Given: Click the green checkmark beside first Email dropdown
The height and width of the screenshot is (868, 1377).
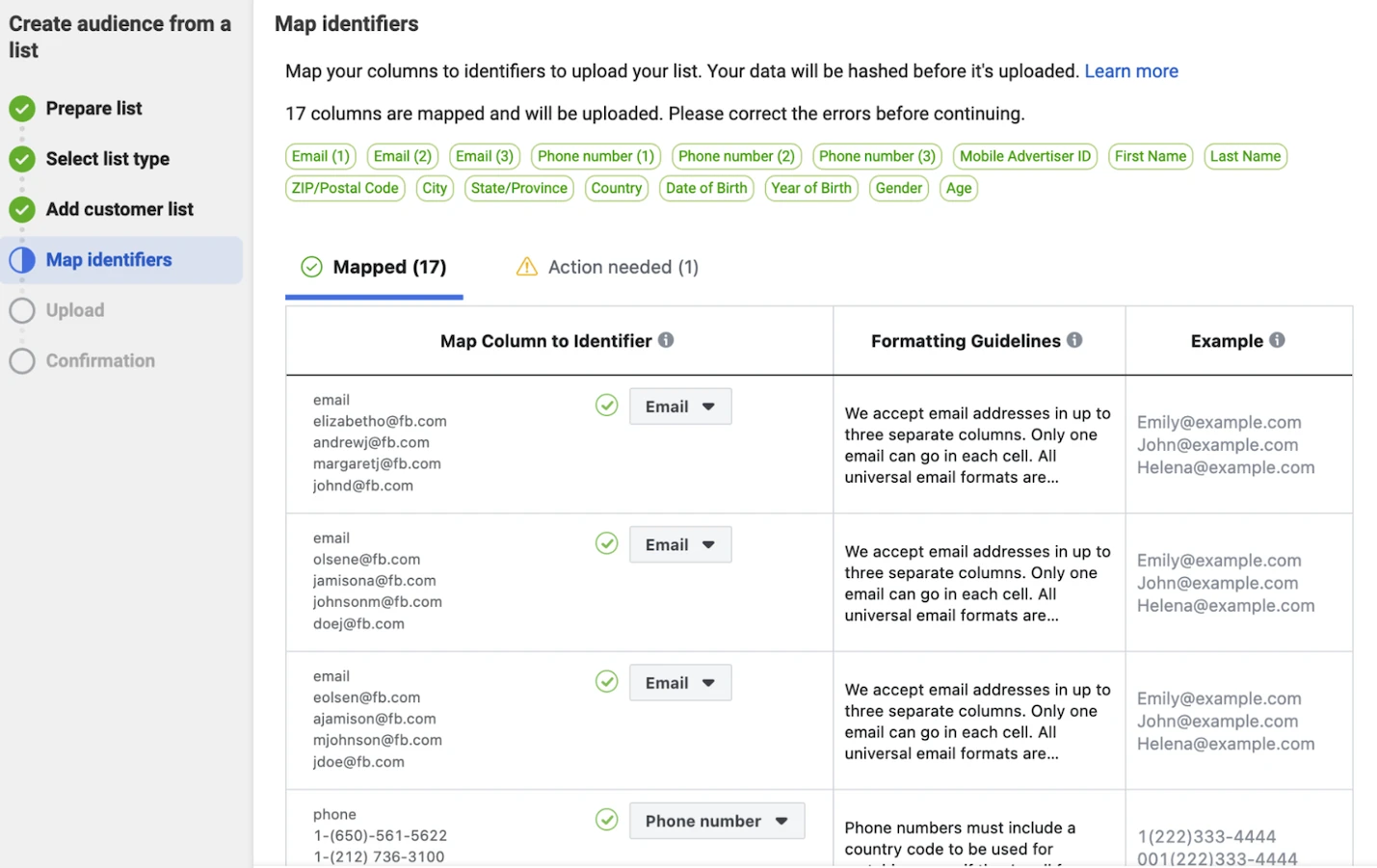Looking at the screenshot, I should (607, 406).
